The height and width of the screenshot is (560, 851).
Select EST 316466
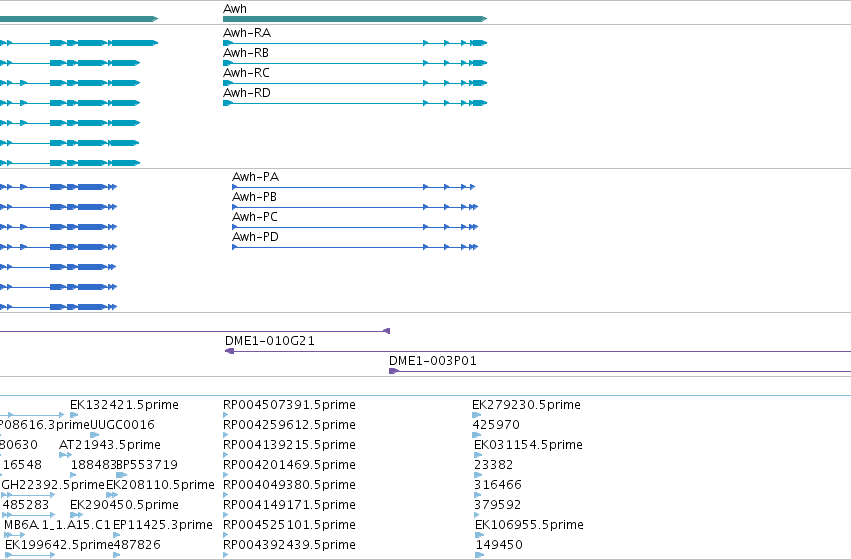(498, 485)
